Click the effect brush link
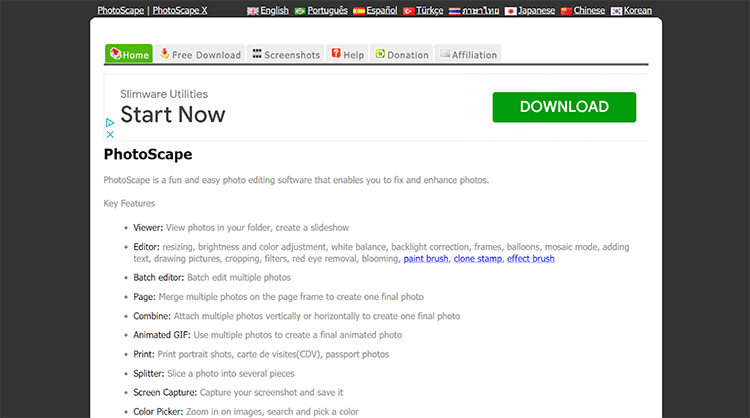The image size is (750, 418). (530, 259)
